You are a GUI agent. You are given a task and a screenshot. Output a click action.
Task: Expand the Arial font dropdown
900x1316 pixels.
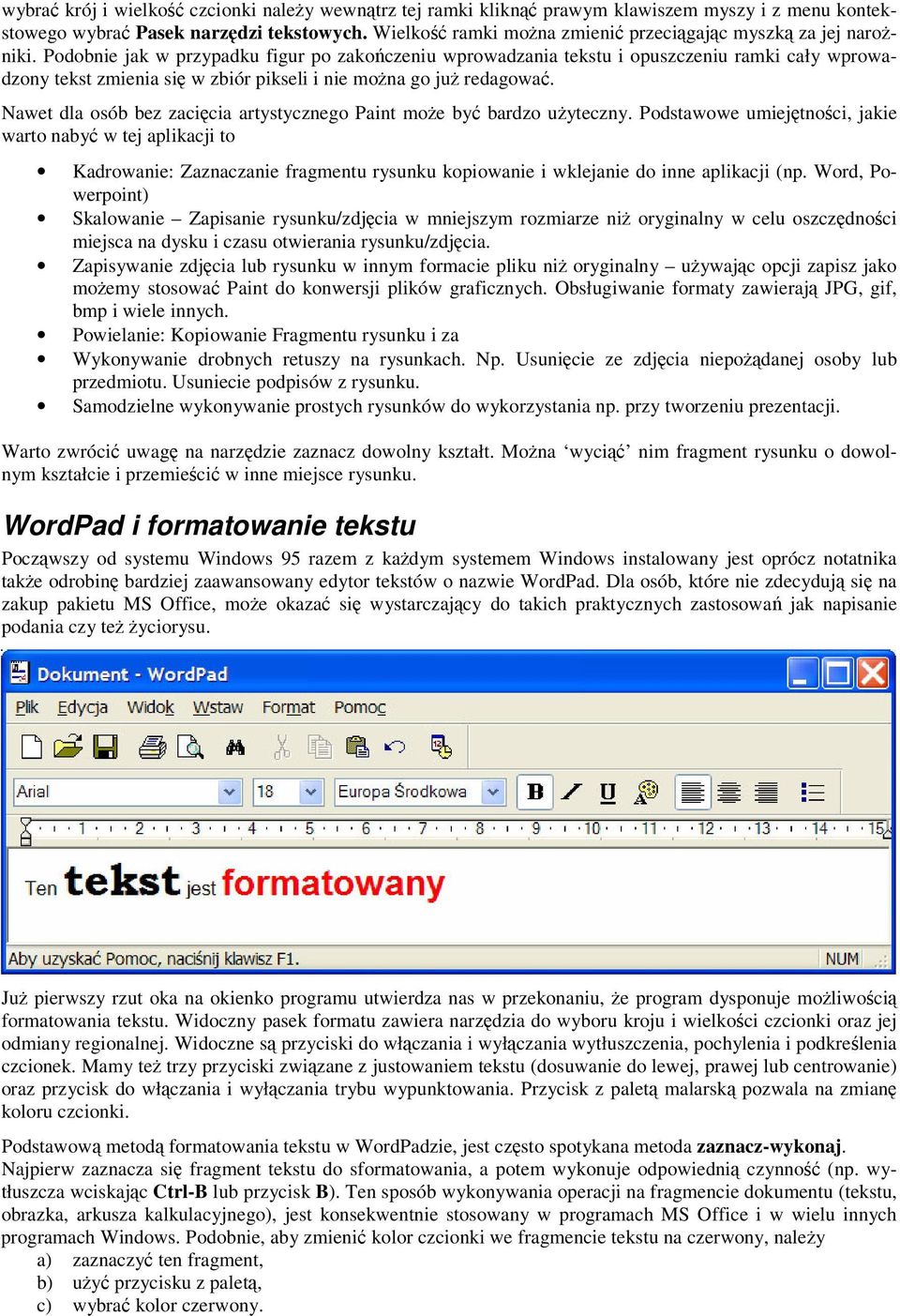tap(230, 792)
